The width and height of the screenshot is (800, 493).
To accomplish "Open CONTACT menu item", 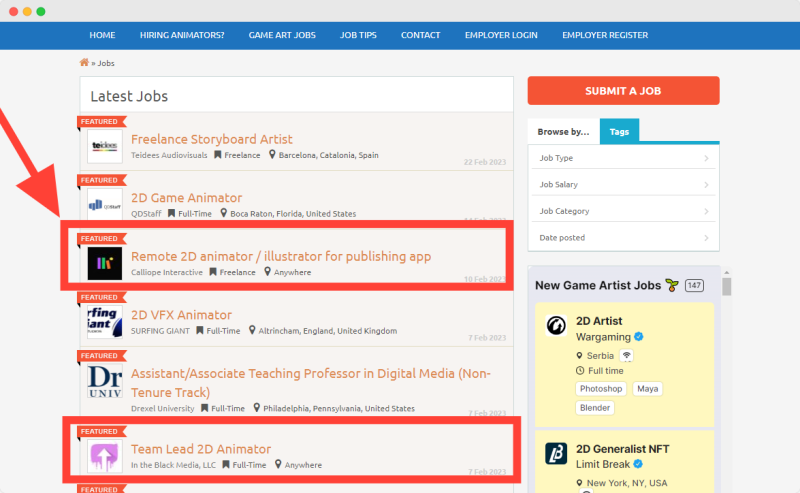I will pos(420,35).
